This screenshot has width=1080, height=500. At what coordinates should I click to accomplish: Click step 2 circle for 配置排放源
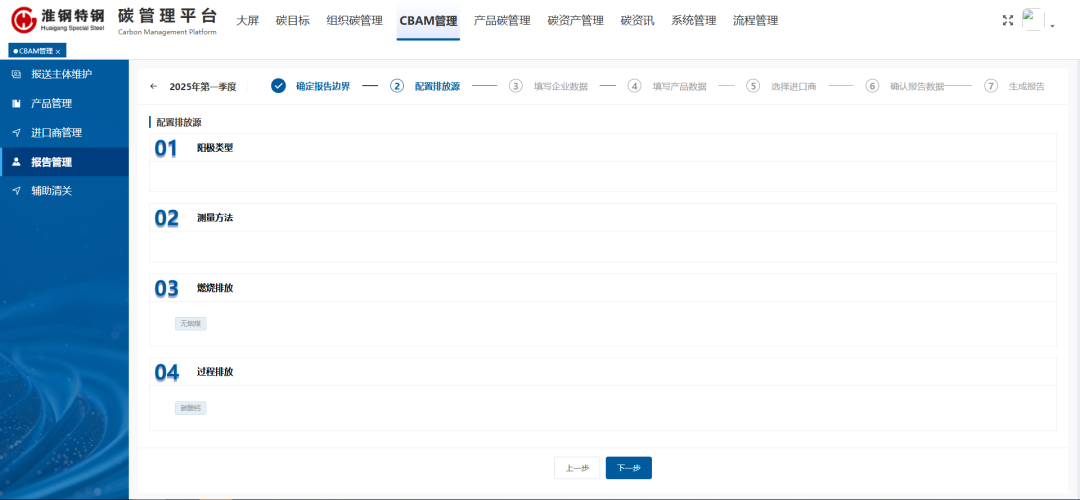pos(397,86)
